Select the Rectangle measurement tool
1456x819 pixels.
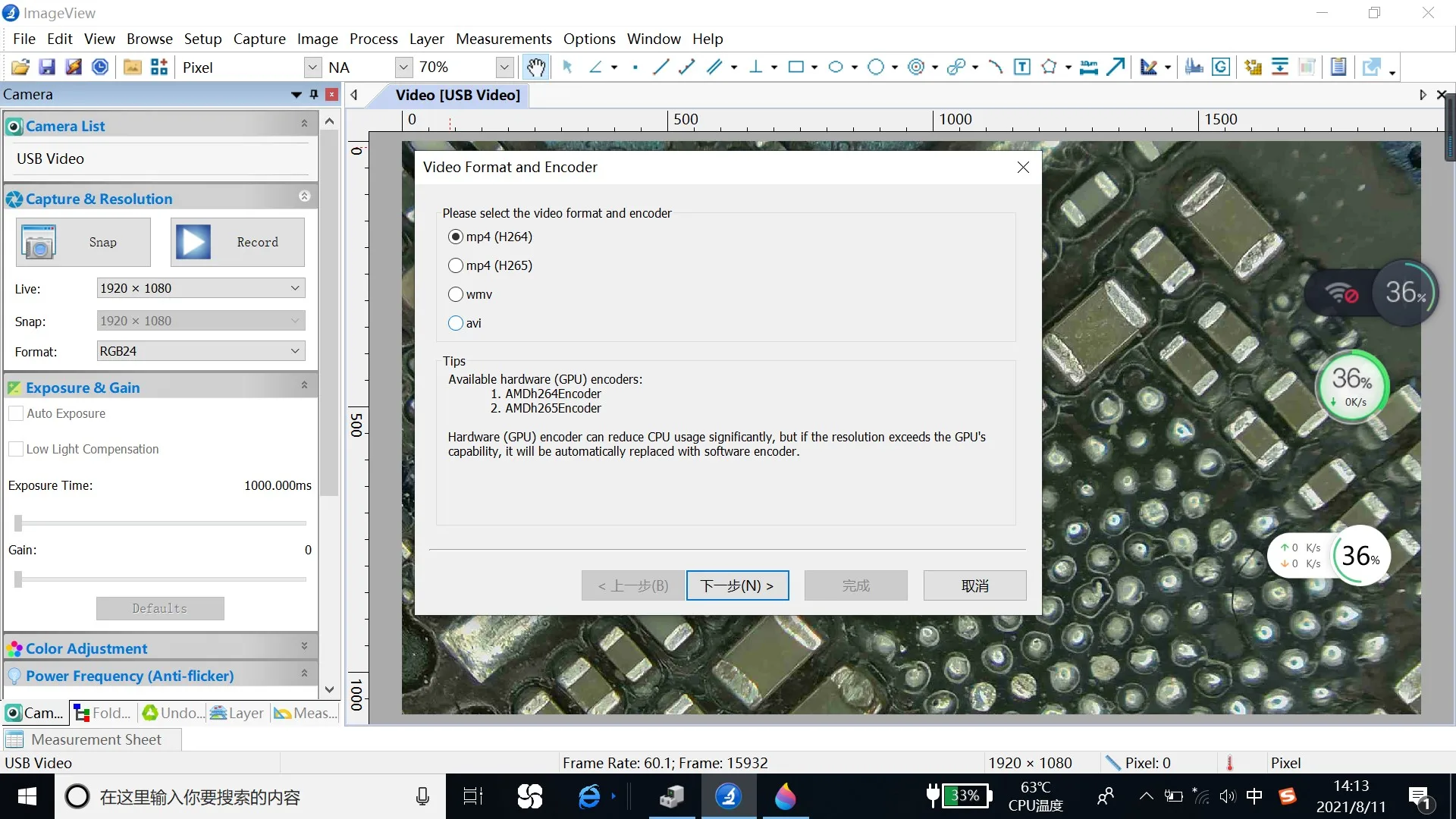tap(795, 67)
